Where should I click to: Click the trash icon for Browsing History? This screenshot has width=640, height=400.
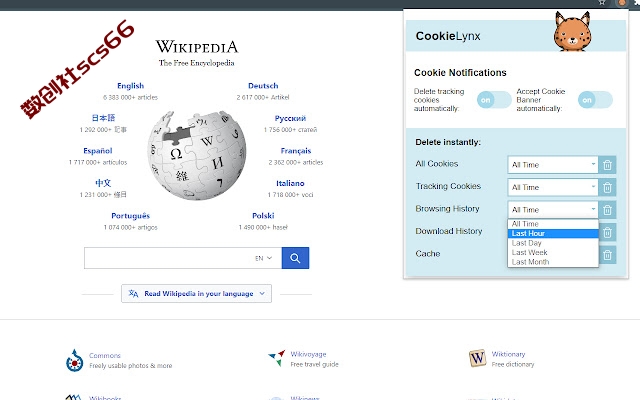tap(607, 210)
